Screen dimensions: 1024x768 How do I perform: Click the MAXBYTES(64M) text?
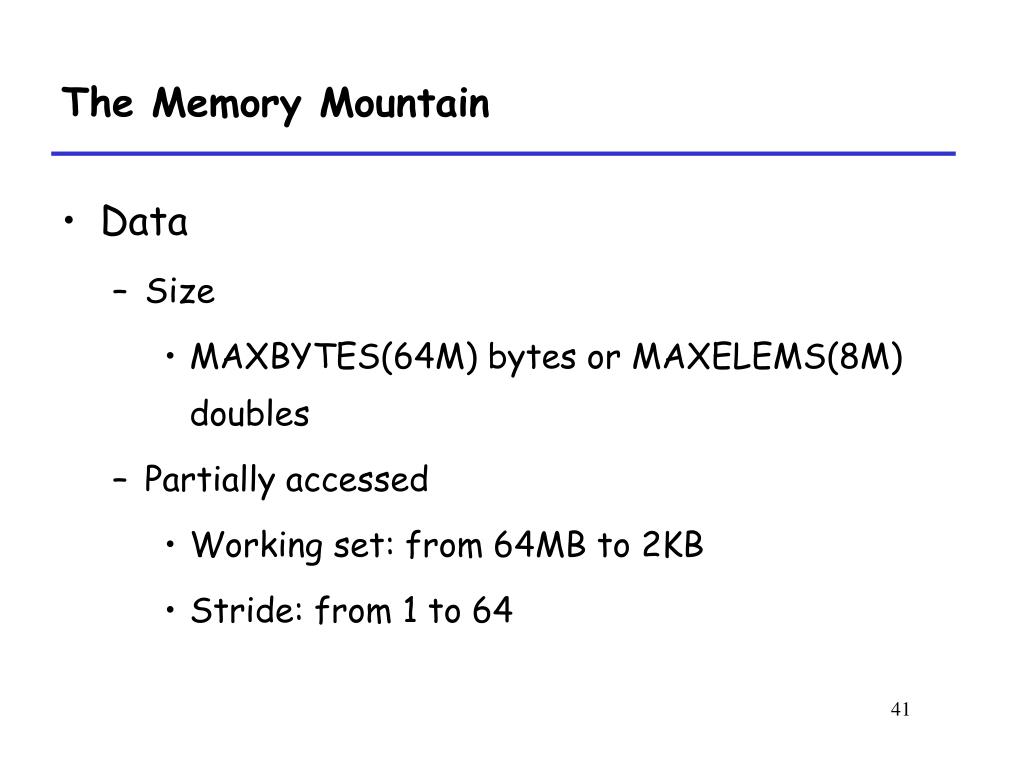[334, 357]
